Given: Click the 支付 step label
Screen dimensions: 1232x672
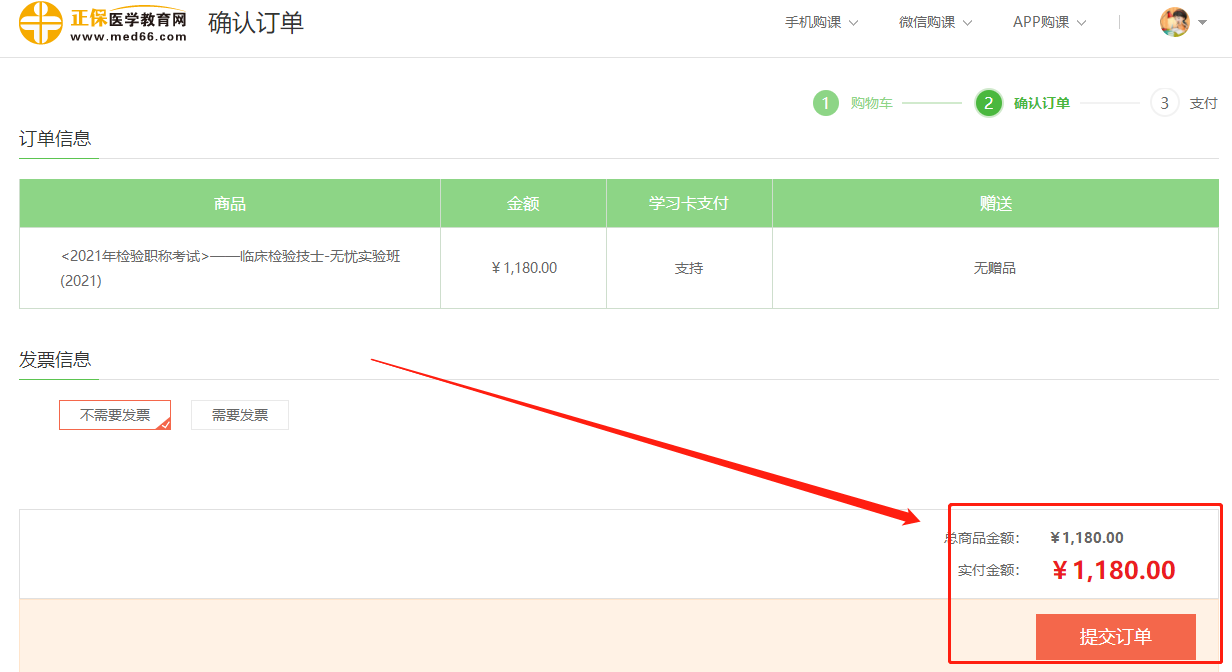Looking at the screenshot, I should pyautogui.click(x=1203, y=103).
